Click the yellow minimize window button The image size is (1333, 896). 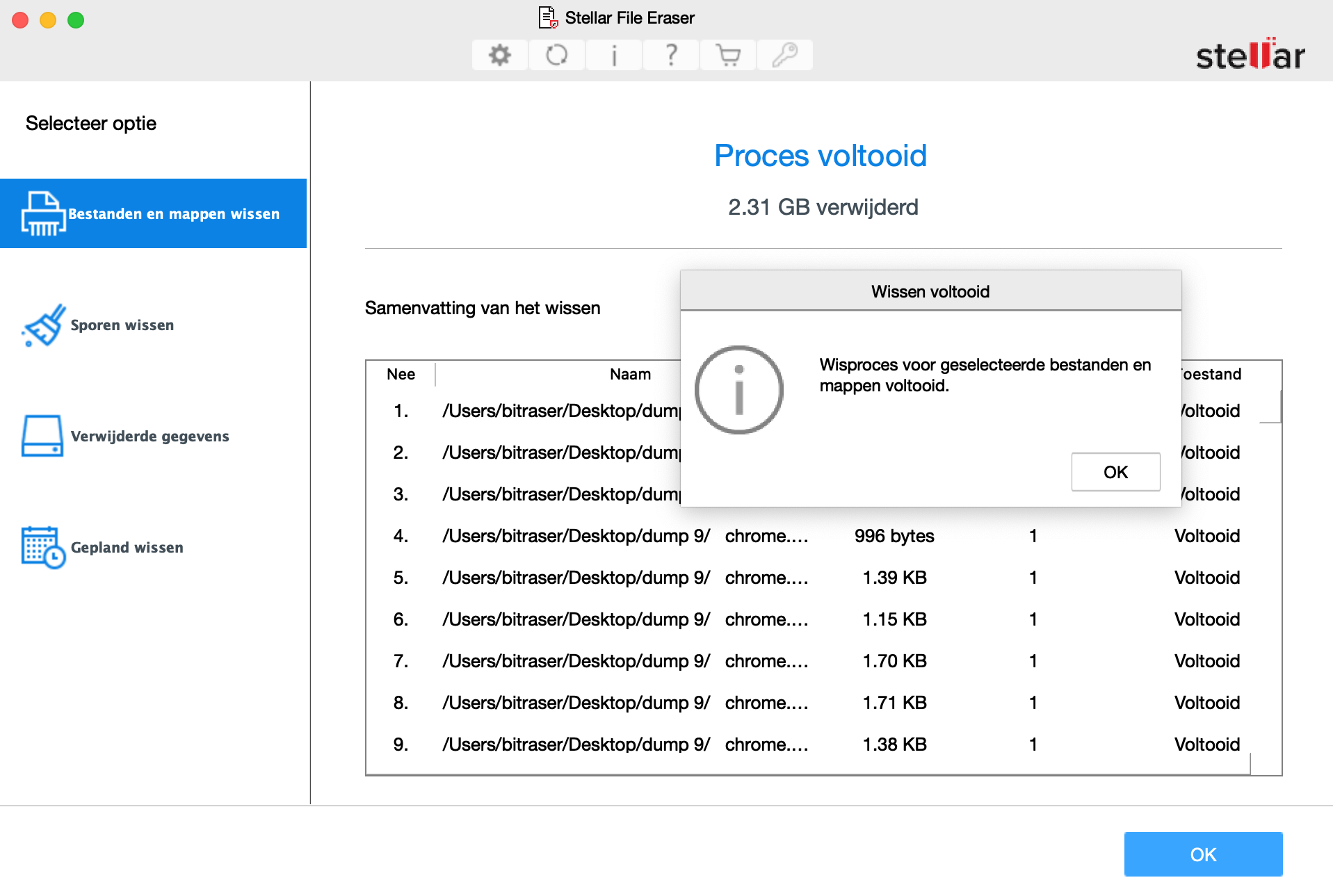48,20
